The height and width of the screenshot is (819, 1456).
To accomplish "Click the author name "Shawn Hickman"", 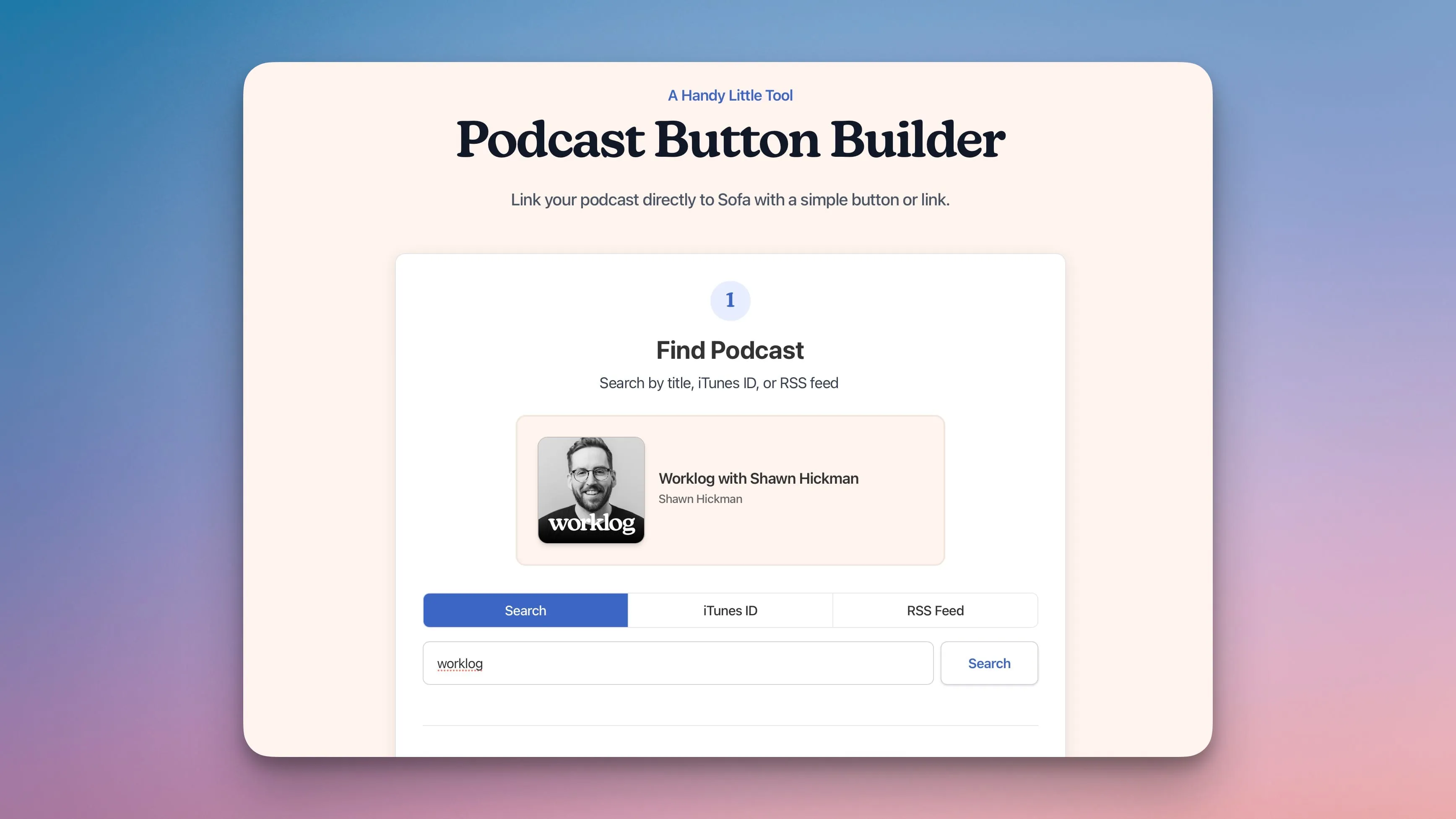I will [700, 499].
